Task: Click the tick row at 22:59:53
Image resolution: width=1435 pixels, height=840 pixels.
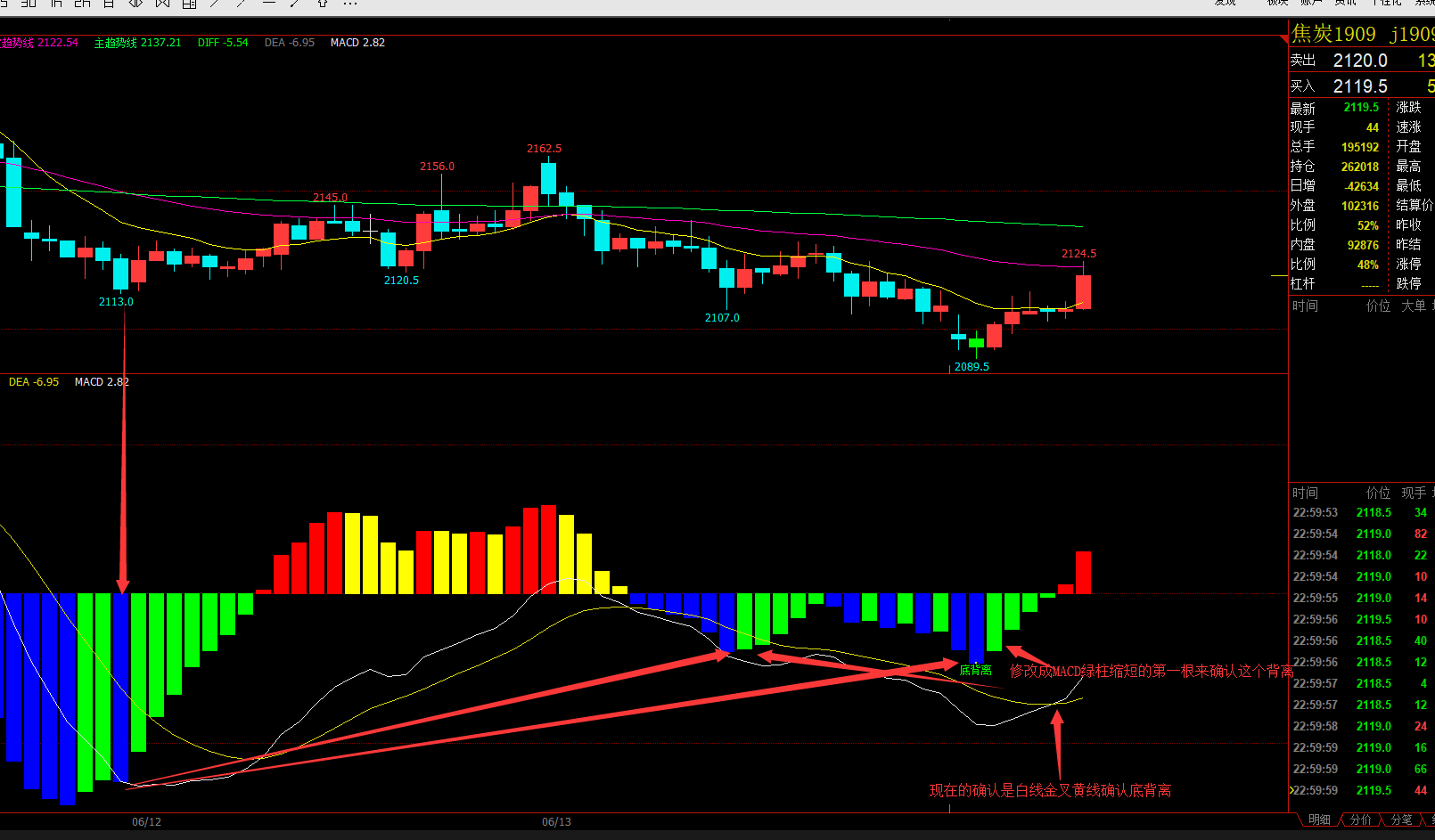Action: (x=1362, y=513)
